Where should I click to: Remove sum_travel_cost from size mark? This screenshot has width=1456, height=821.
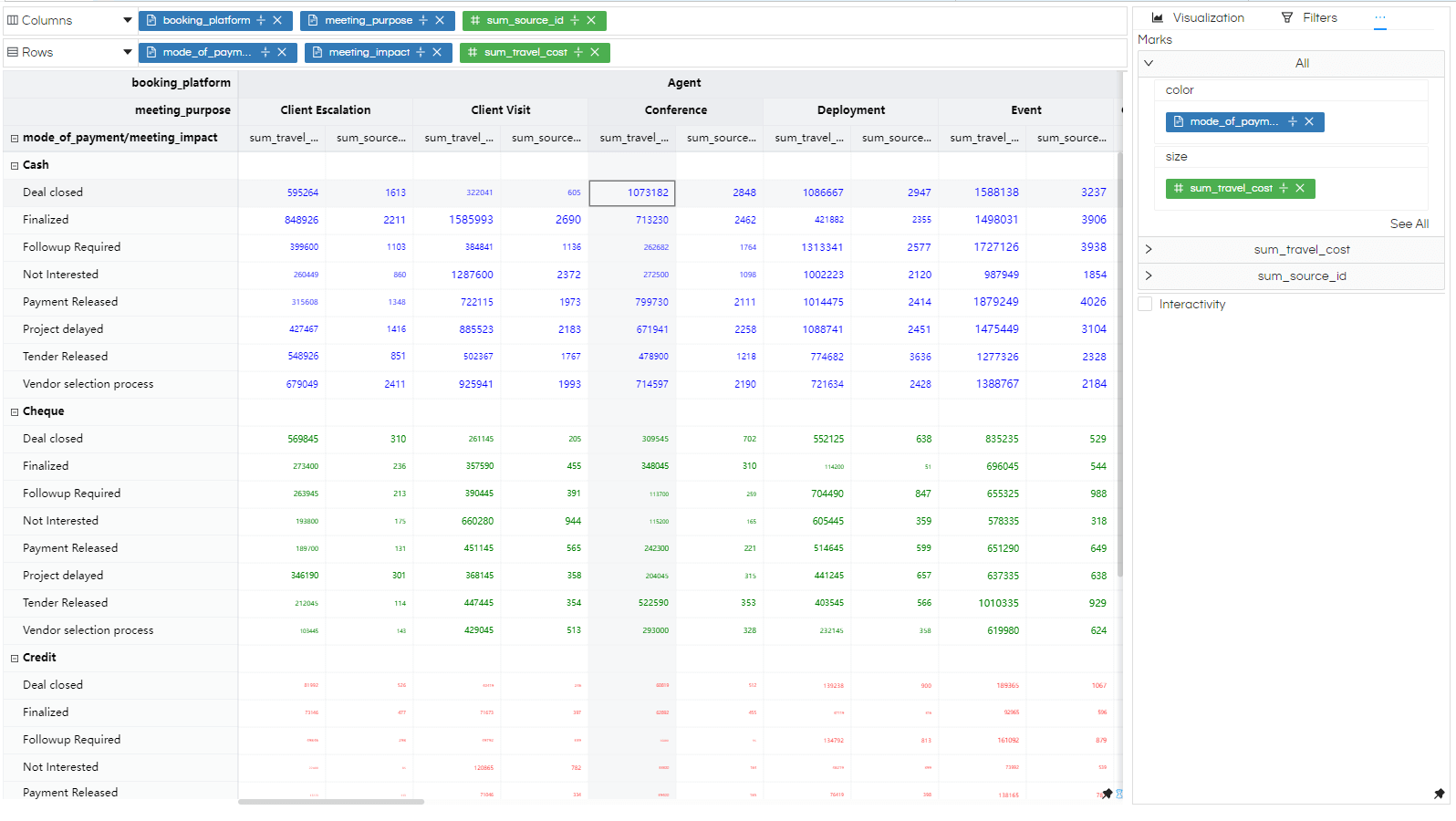pyautogui.click(x=1300, y=188)
